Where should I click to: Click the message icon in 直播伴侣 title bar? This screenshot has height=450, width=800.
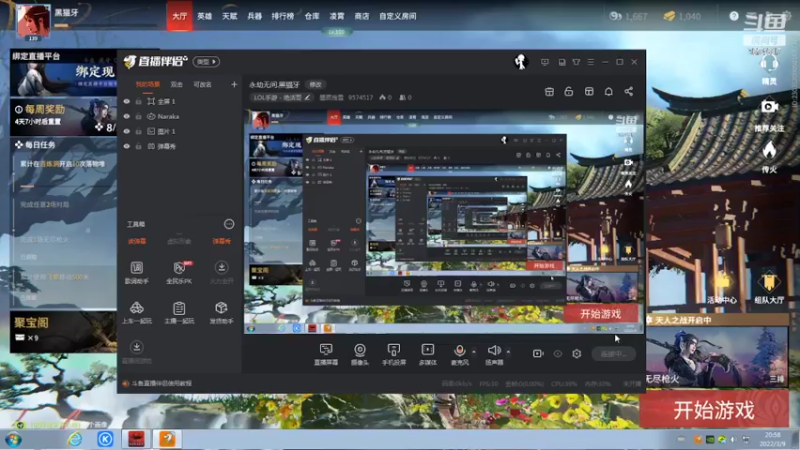[545, 62]
